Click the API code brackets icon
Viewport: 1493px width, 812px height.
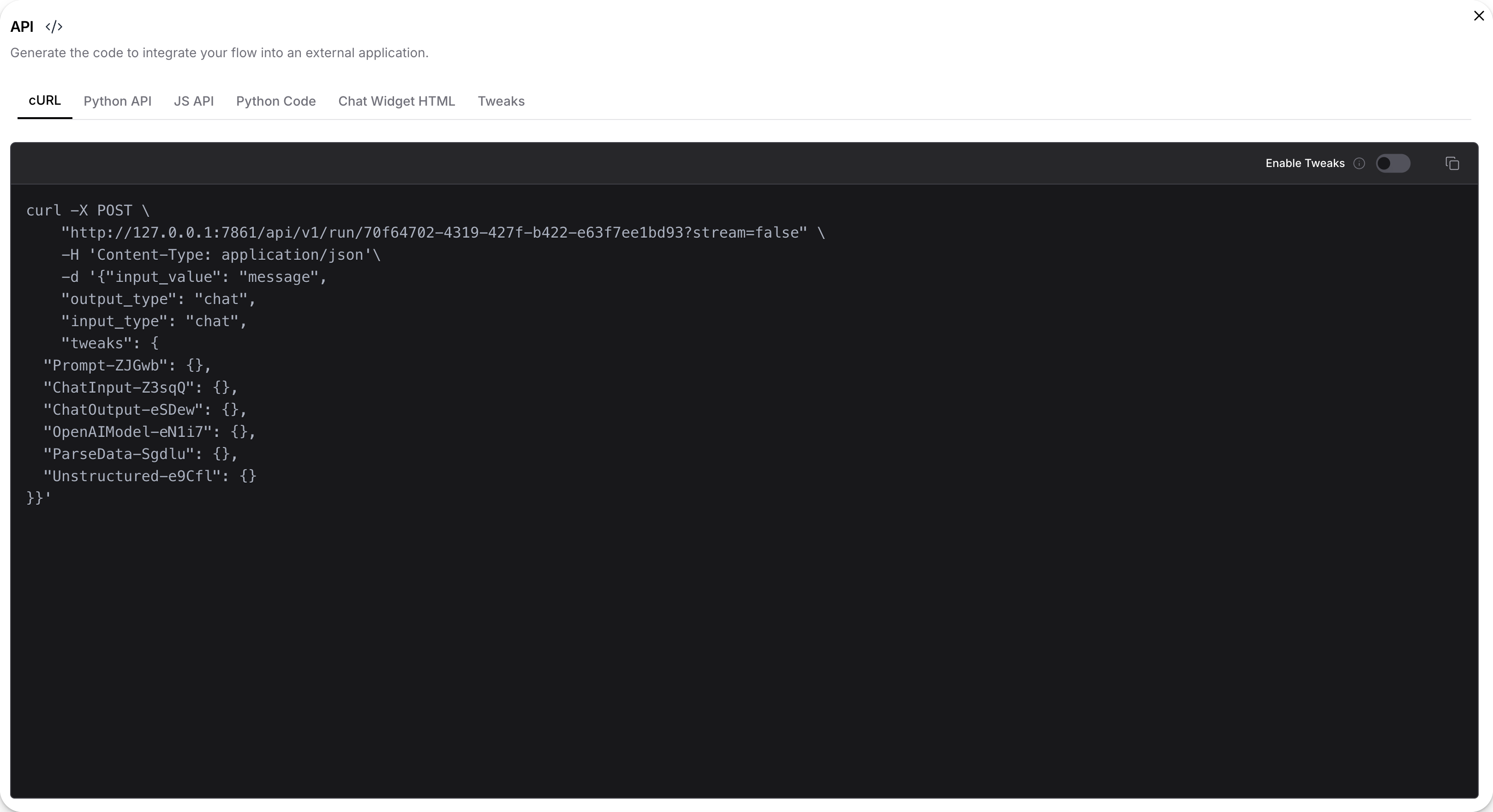click(x=54, y=27)
